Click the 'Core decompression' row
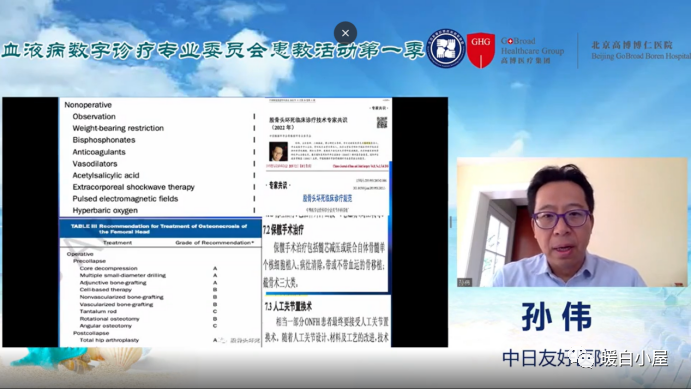The image size is (691, 389). [149, 268]
